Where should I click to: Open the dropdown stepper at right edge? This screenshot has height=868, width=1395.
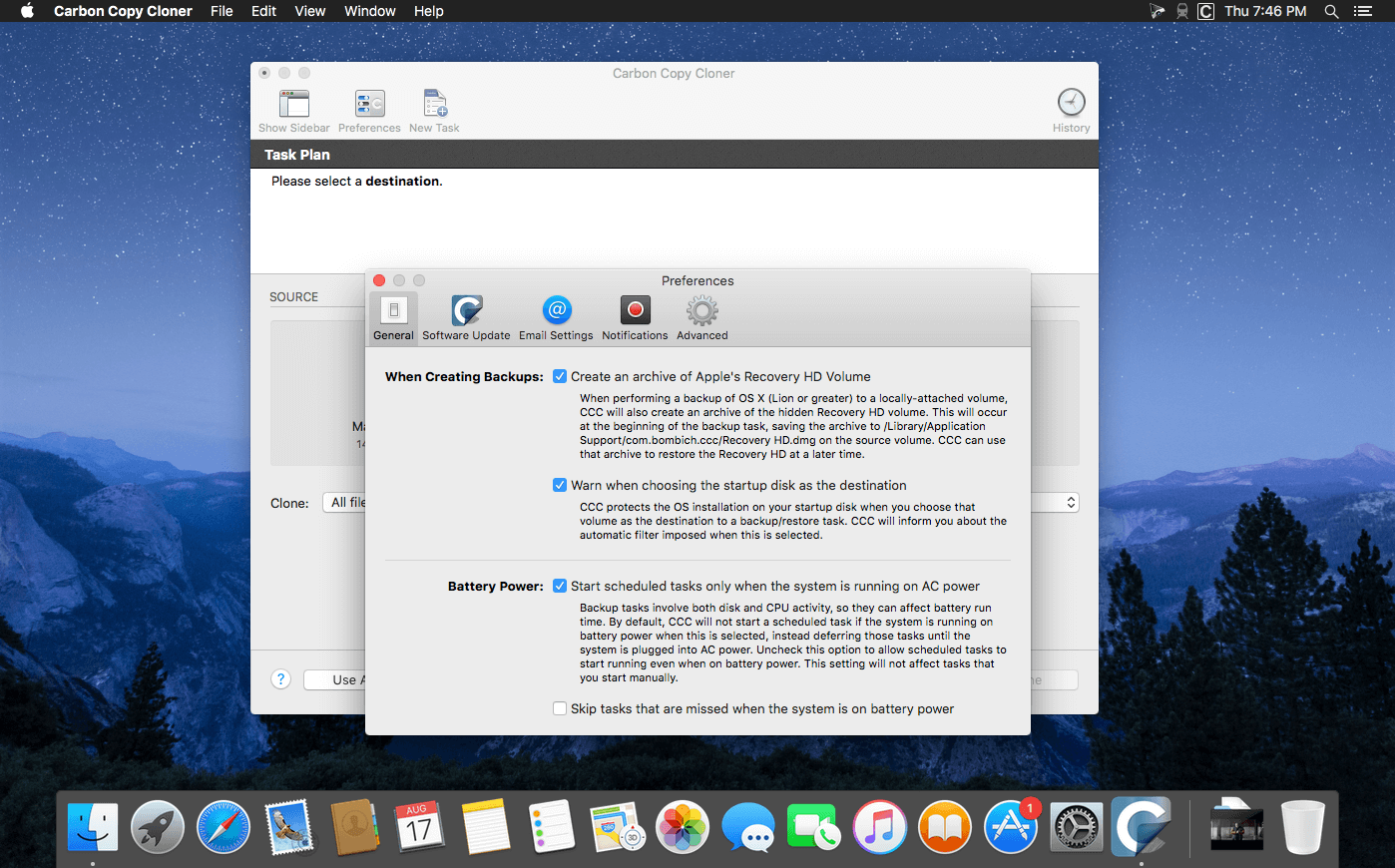[1071, 503]
